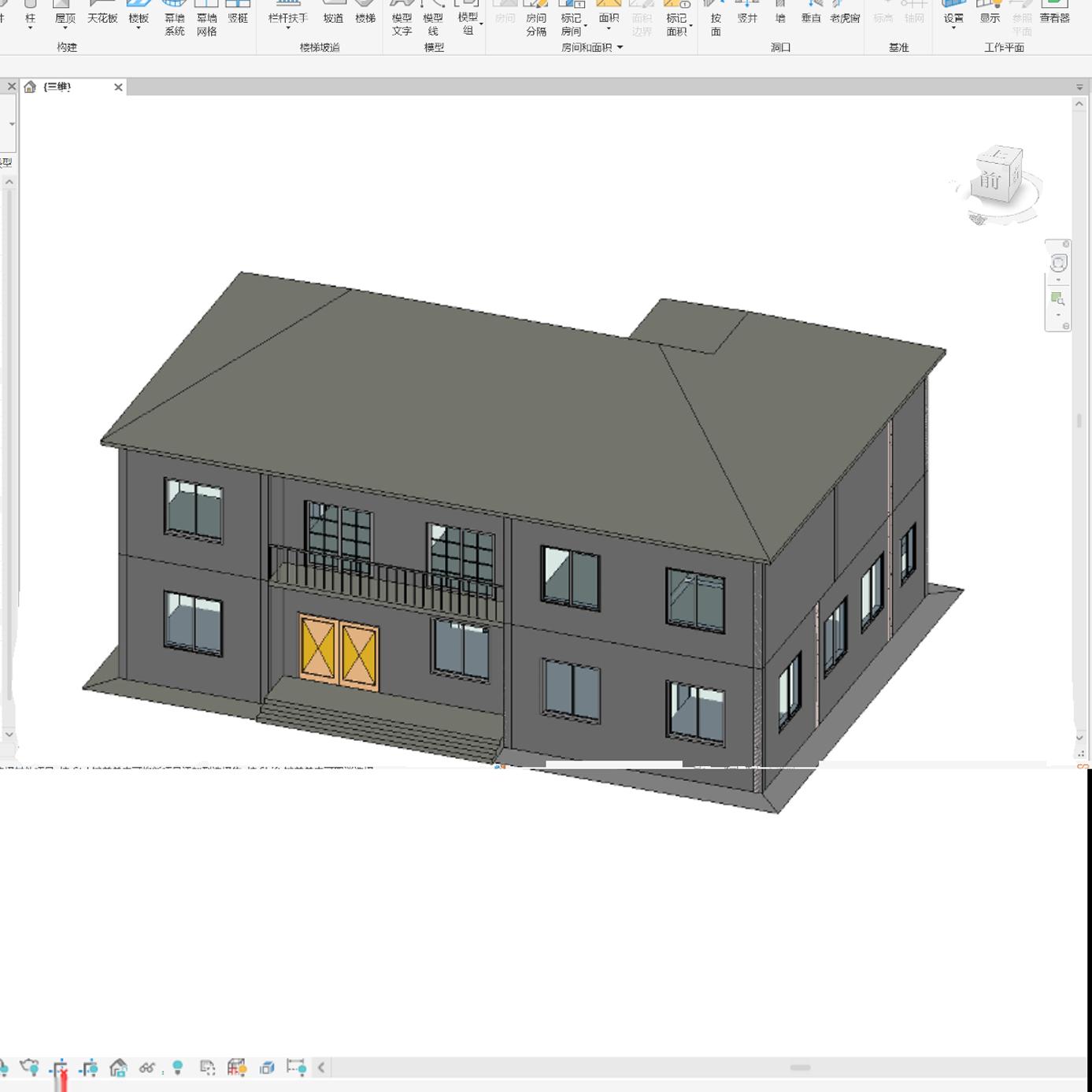Click the 竖井 shaft opening tool
Viewport: 1092px width, 1092px height.
click(746, 17)
